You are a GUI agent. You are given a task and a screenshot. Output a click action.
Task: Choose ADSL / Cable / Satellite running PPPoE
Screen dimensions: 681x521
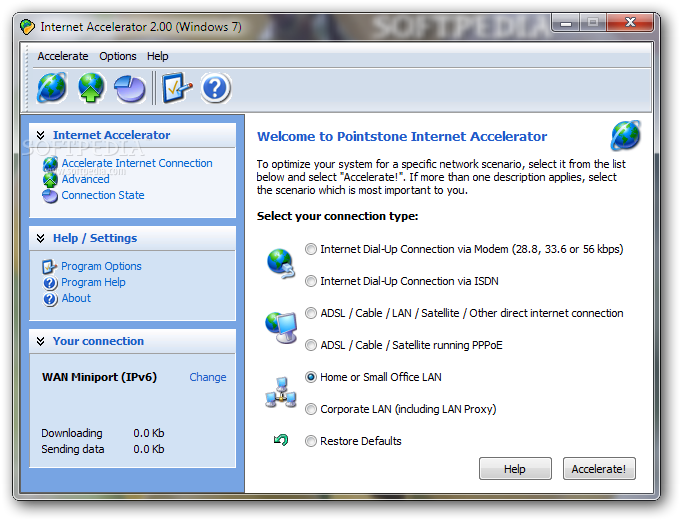[311, 345]
